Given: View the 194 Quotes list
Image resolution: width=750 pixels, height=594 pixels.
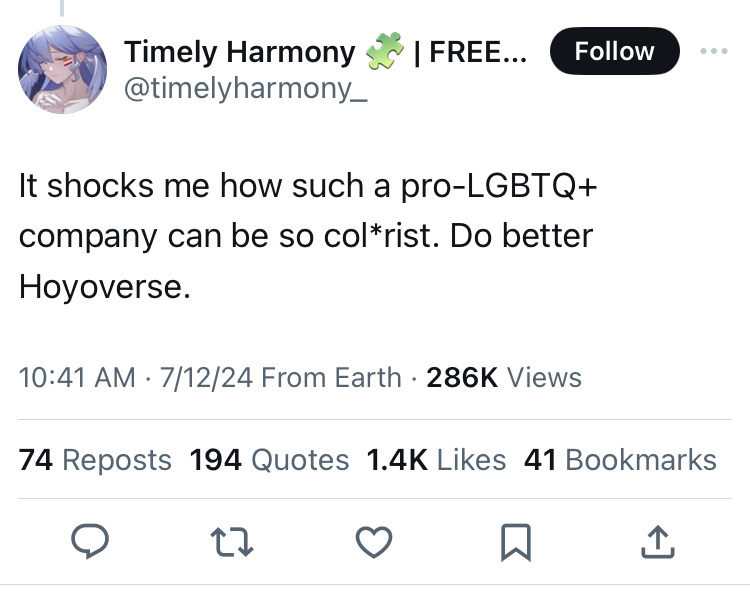Looking at the screenshot, I should (269, 460).
